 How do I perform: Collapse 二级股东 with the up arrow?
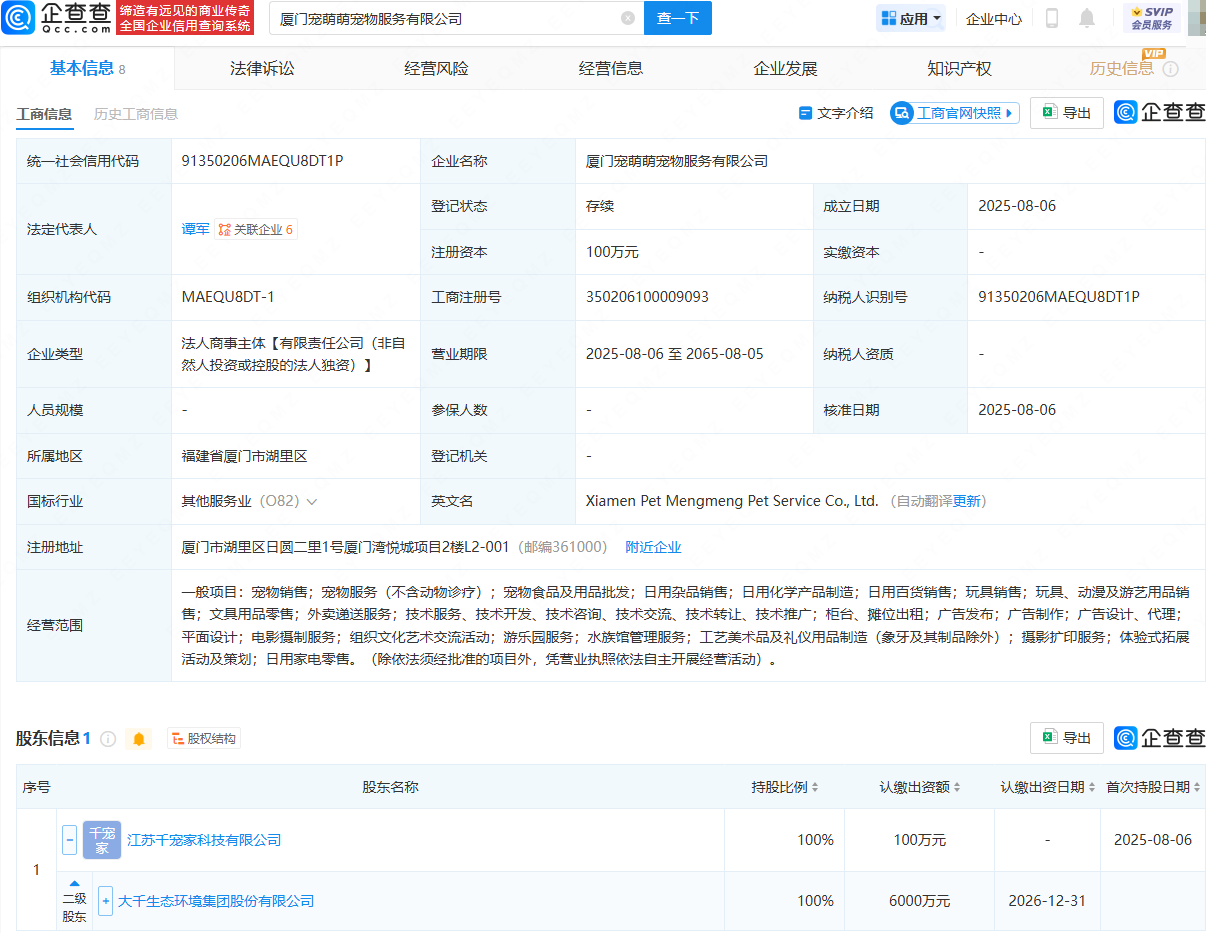74,883
